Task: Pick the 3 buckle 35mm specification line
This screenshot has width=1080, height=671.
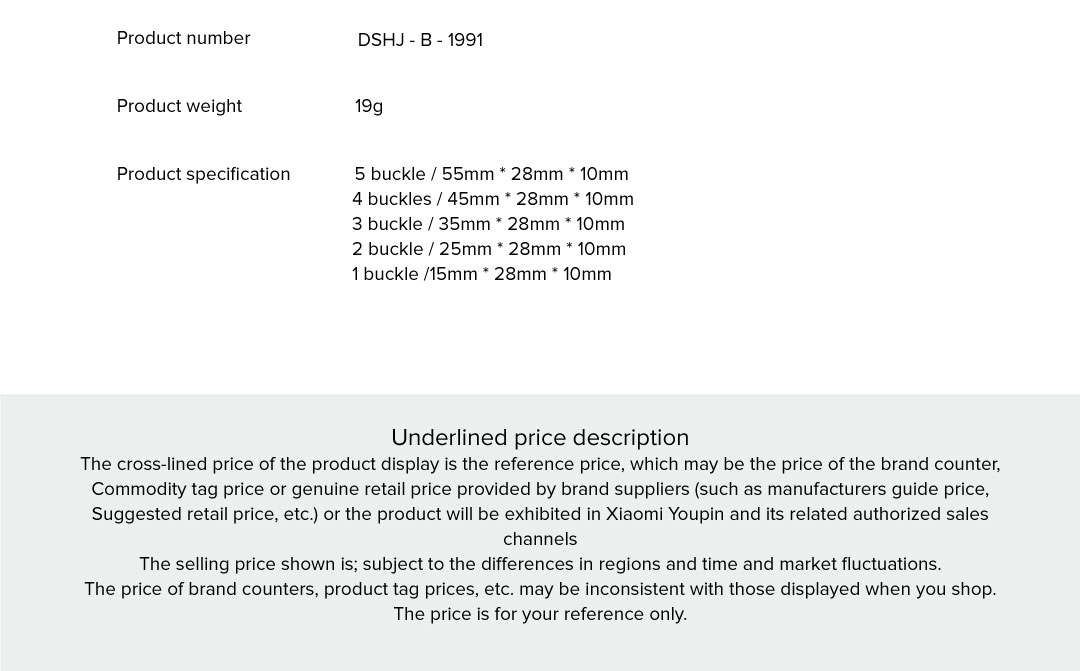Action: tap(488, 224)
